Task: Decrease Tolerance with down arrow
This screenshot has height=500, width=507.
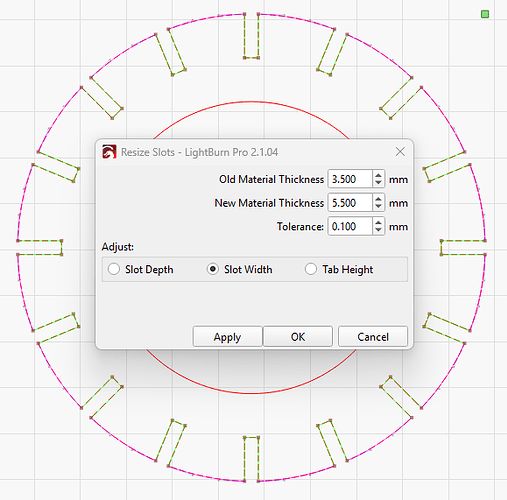Action: 378,231
